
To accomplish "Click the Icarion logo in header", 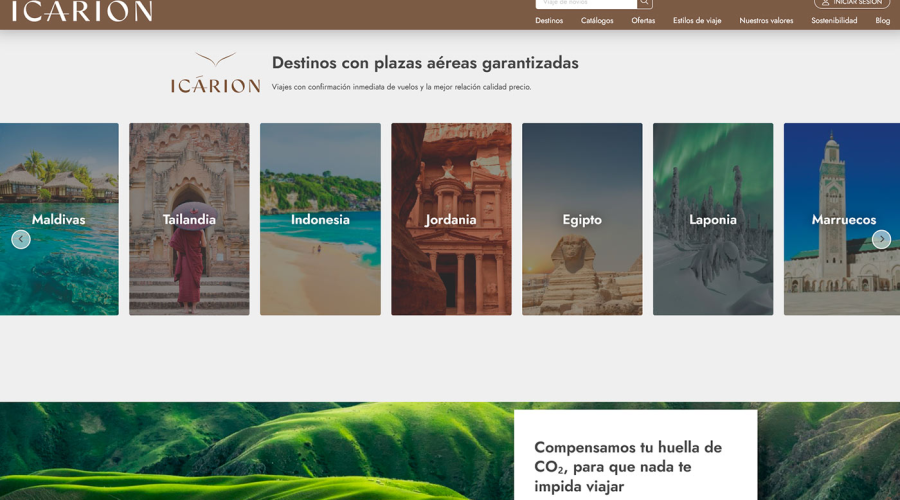I will (x=82, y=11).
